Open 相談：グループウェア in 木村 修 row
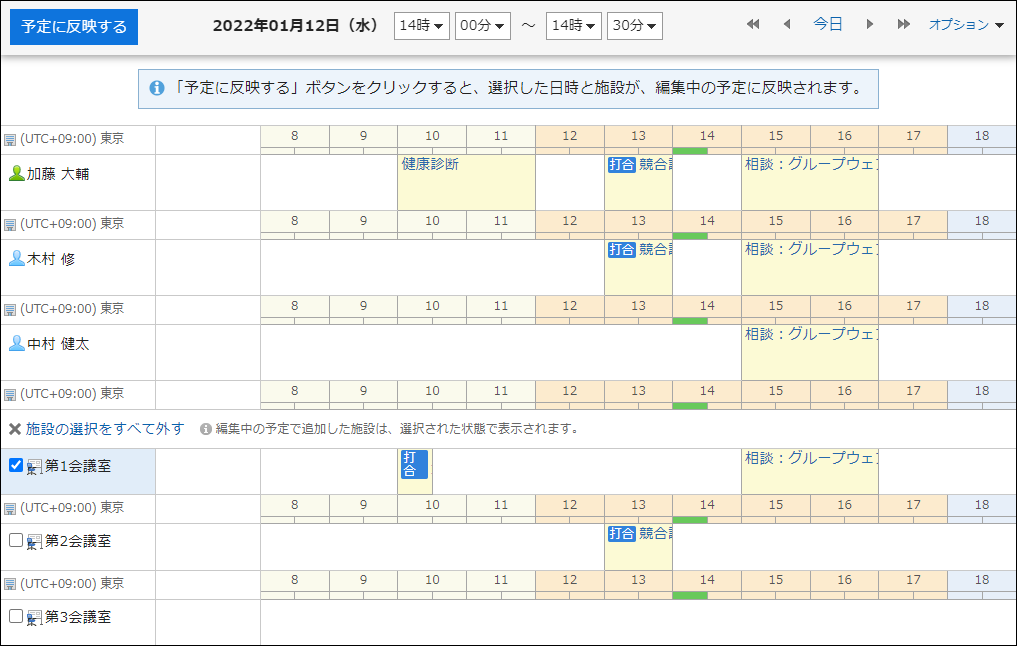 click(x=809, y=267)
